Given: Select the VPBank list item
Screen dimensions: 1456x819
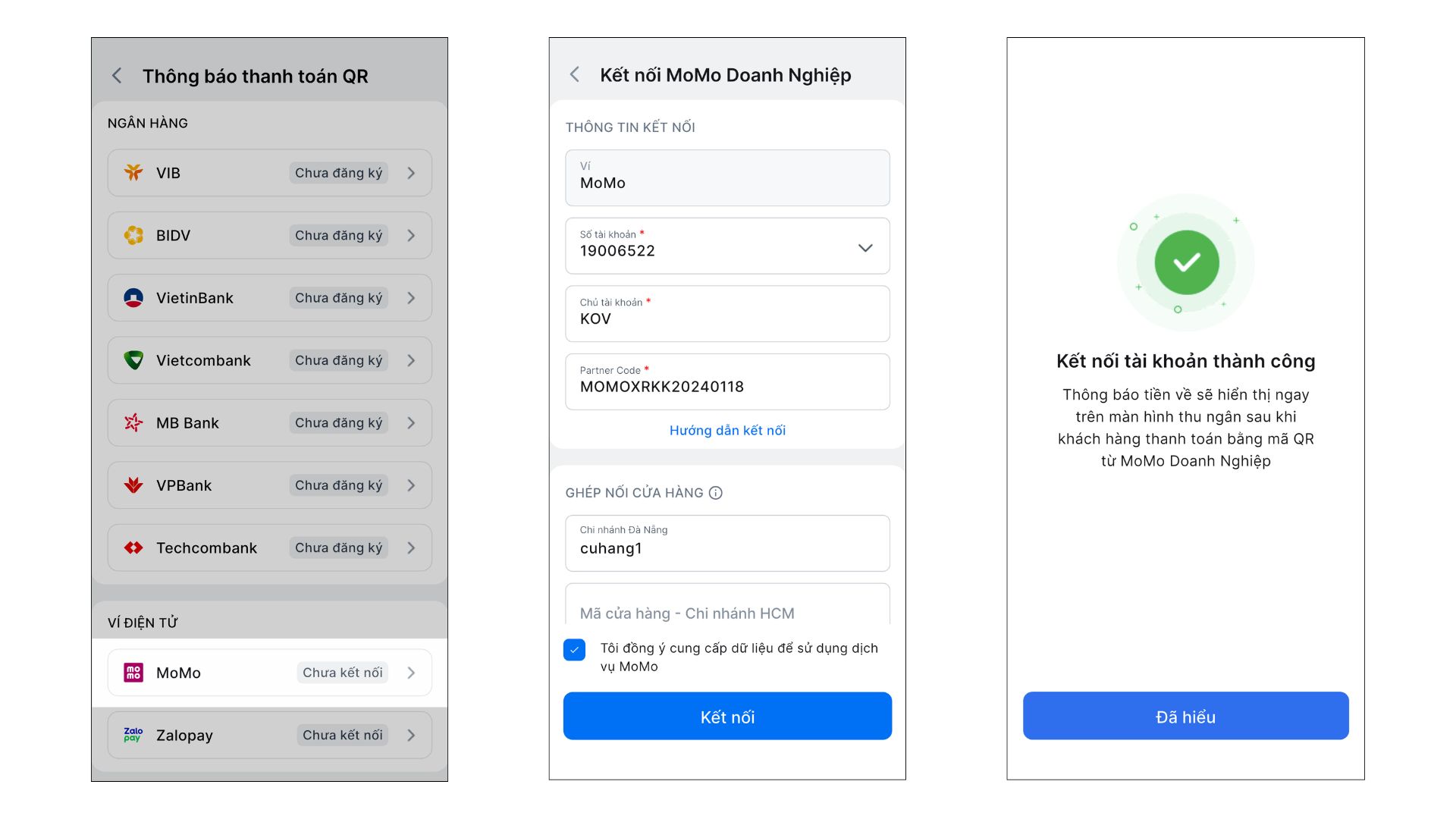Looking at the screenshot, I should coord(269,485).
